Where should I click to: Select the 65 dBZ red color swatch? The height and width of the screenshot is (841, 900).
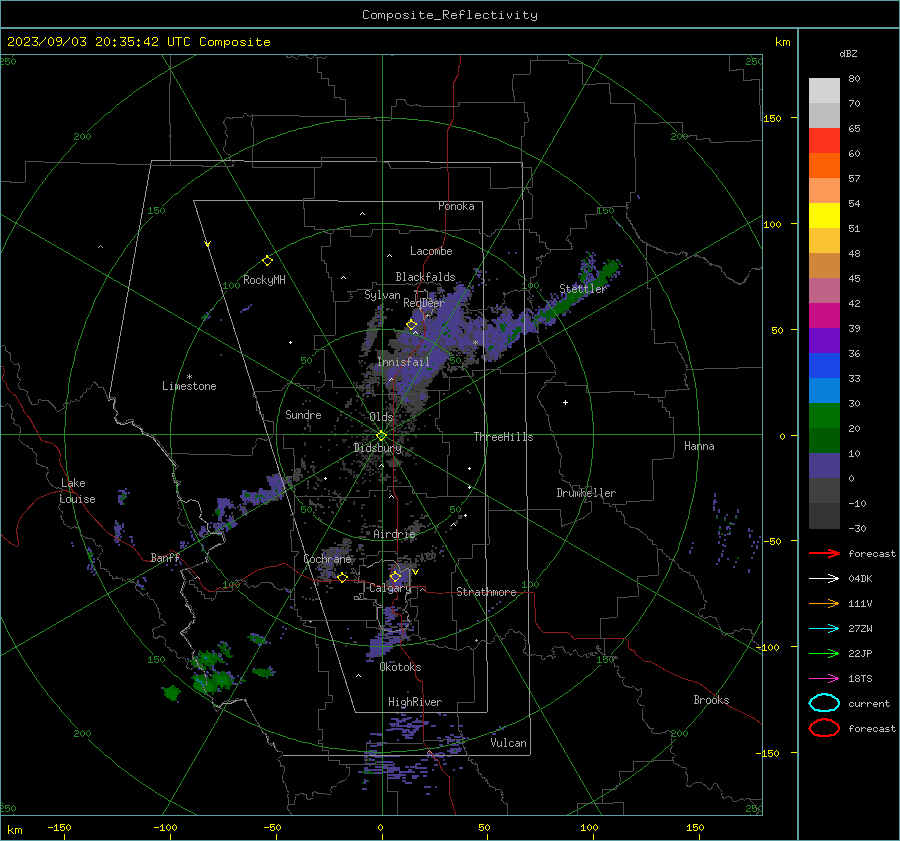(x=824, y=140)
